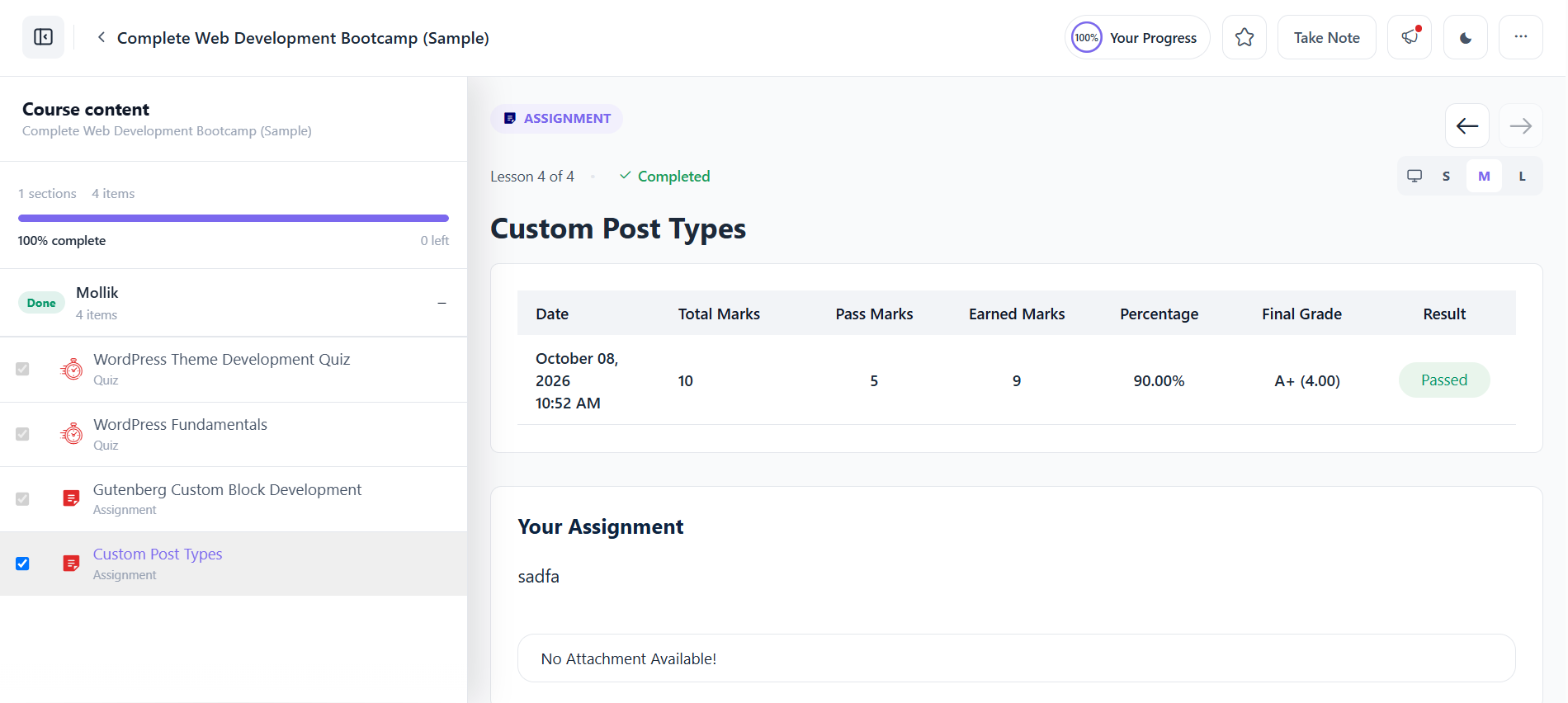The height and width of the screenshot is (703, 1568).
Task: Go back using the header chevron
Action: [x=101, y=37]
